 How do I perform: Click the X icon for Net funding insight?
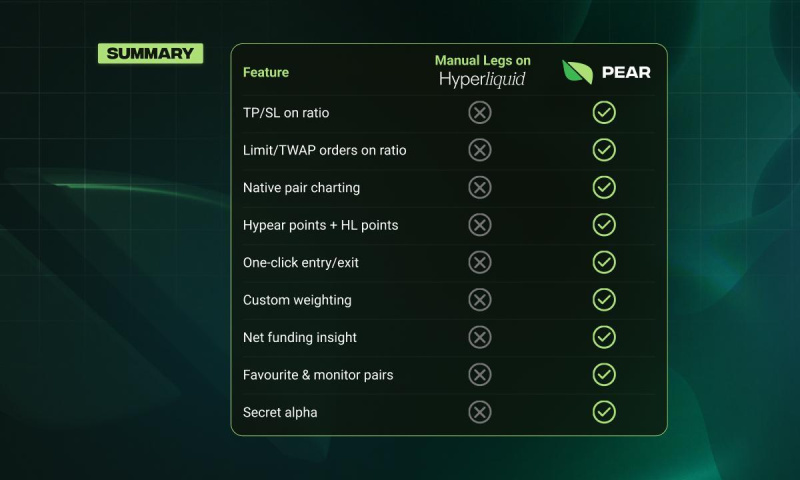480,337
